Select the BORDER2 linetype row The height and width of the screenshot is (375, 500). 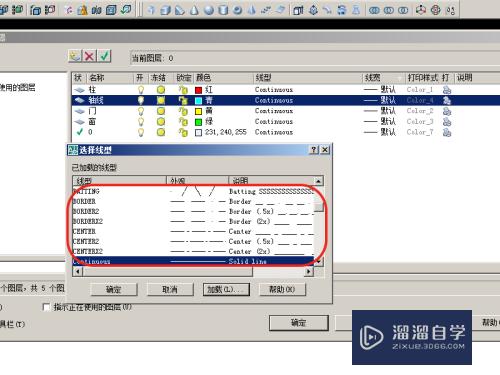tap(193, 211)
